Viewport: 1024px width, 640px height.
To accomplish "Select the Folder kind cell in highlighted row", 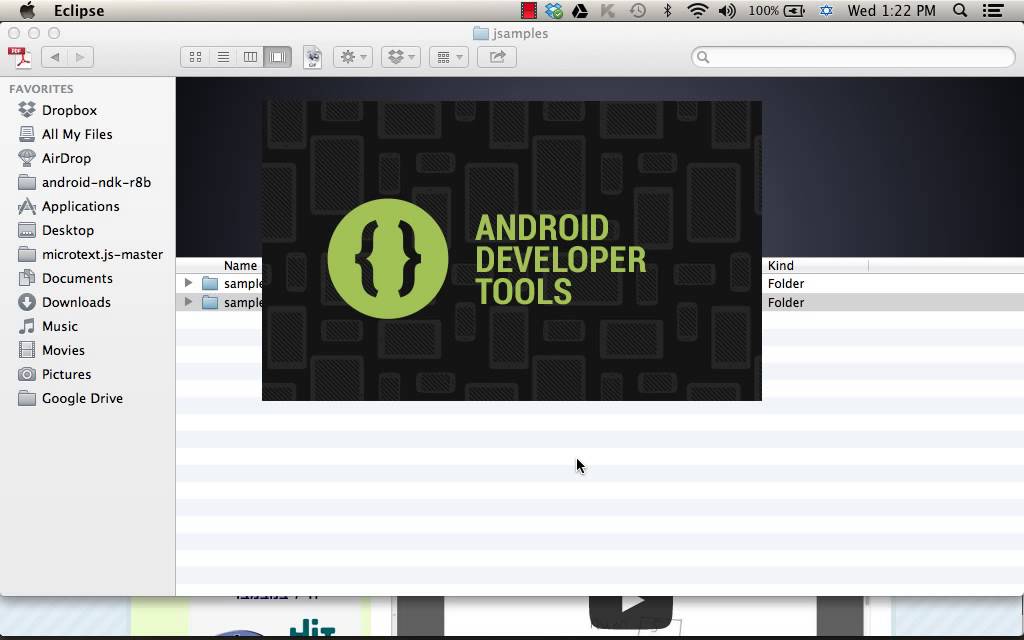I will pos(786,302).
